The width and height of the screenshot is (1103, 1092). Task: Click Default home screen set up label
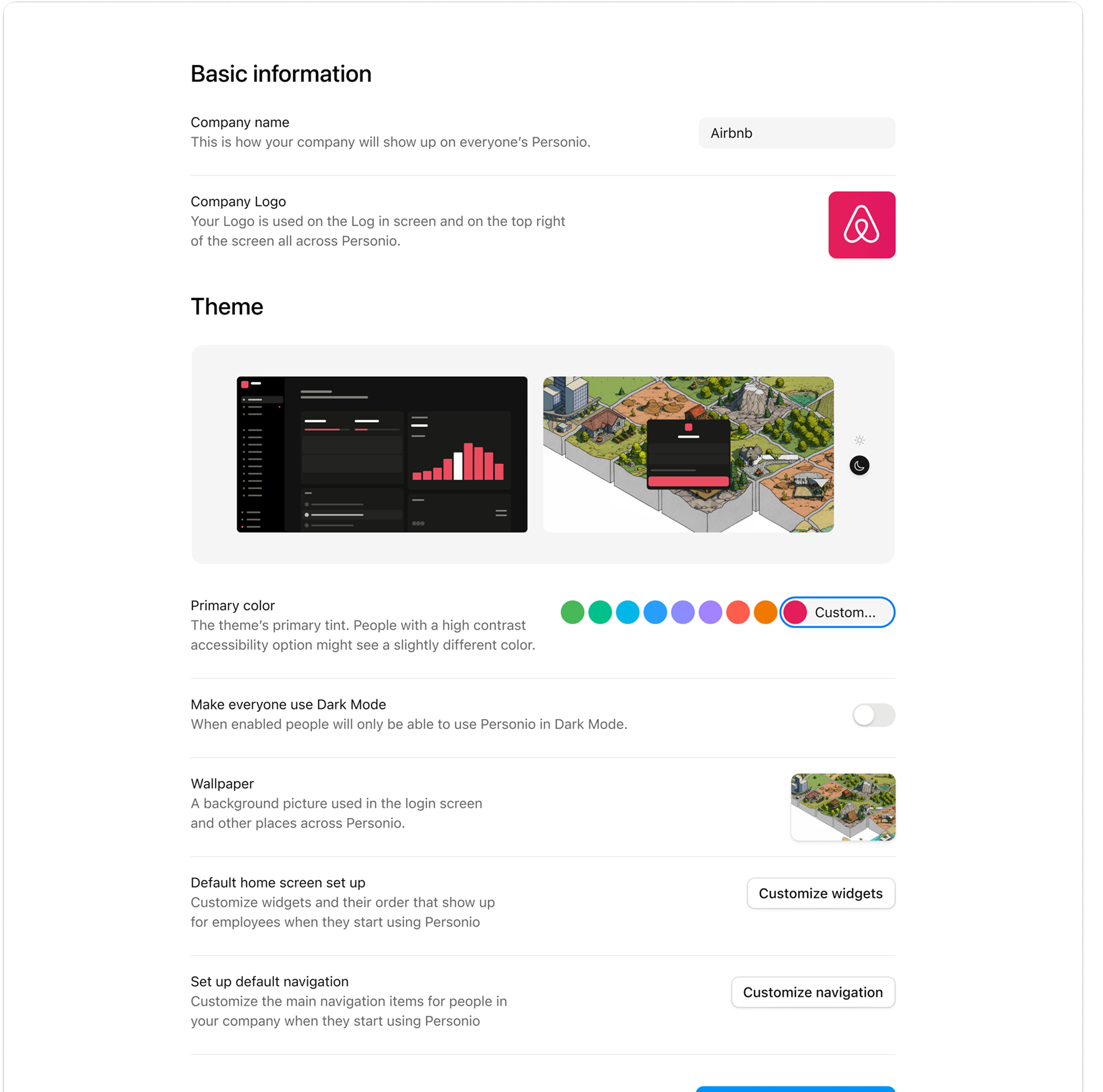[278, 882]
